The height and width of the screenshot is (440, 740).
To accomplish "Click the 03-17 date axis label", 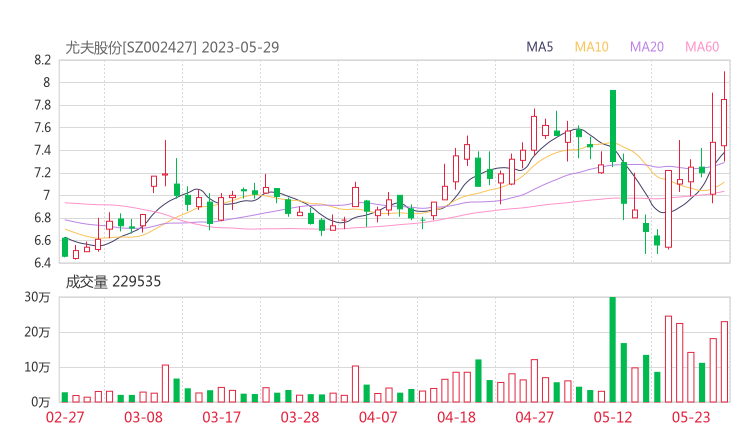I will click(221, 417).
